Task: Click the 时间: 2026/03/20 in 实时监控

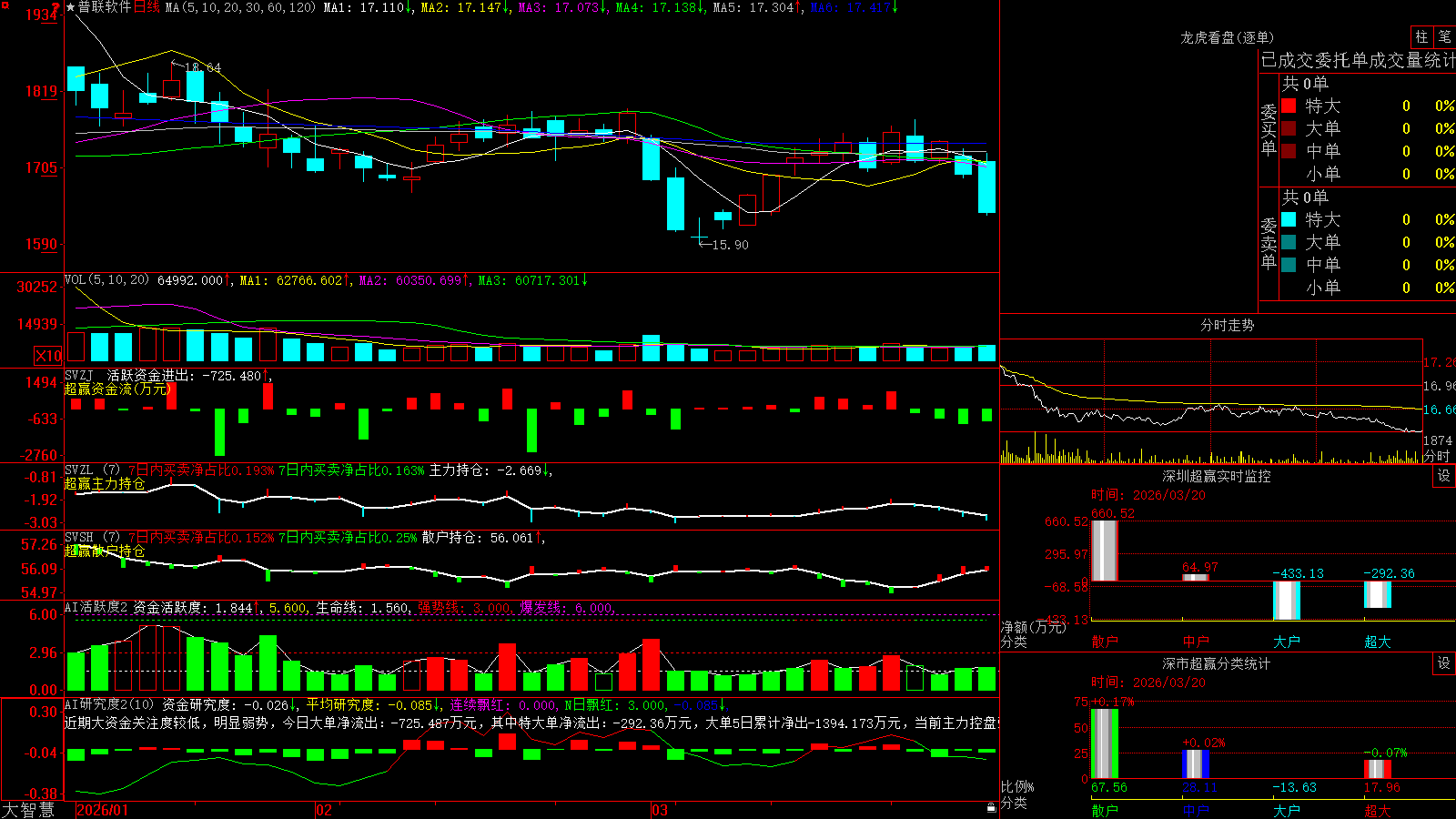Action: click(x=1148, y=495)
